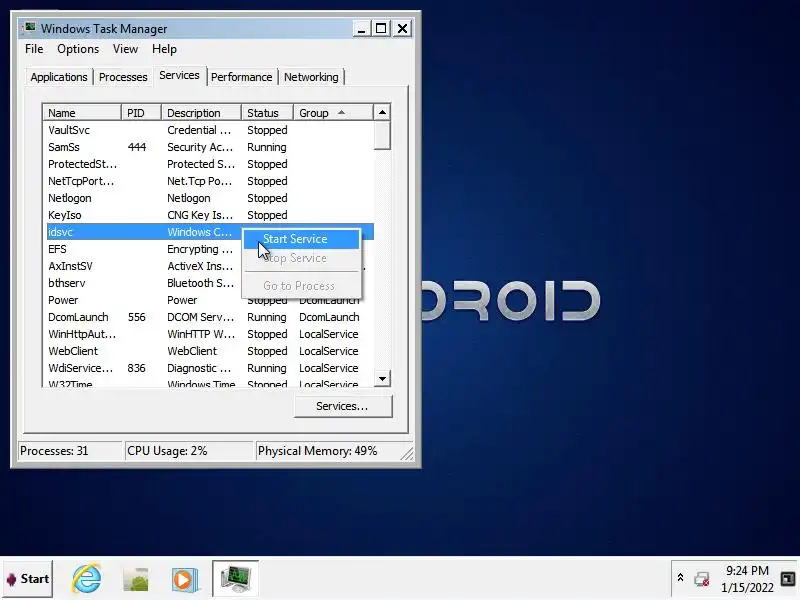Select the highlighted idsvc service name
The width and height of the screenshot is (800, 600).
pyautogui.click(x=61, y=232)
